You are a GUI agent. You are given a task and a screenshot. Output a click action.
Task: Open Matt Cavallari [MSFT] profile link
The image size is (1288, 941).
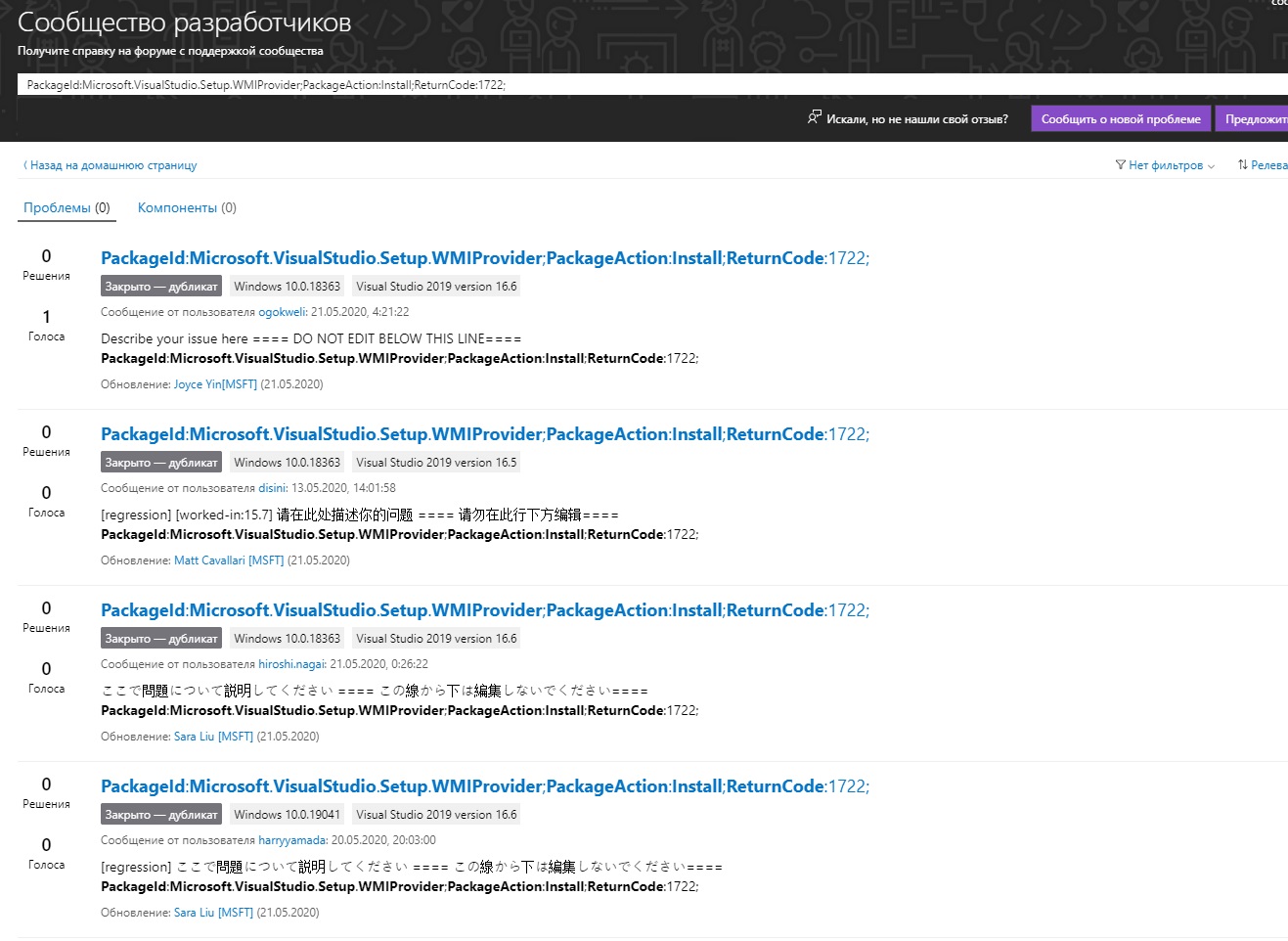pyautogui.click(x=229, y=560)
